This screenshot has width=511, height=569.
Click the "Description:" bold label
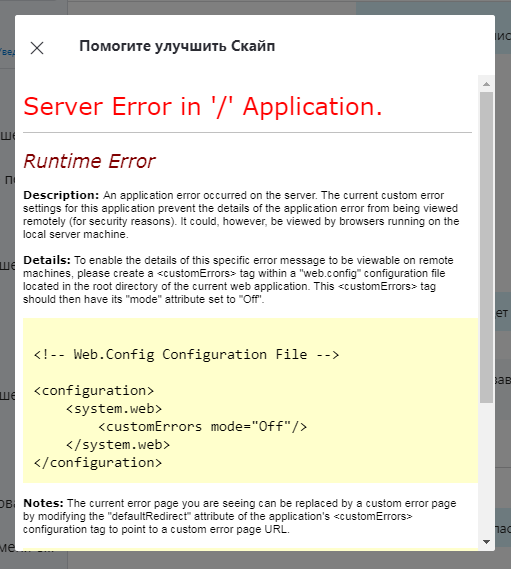pos(61,195)
